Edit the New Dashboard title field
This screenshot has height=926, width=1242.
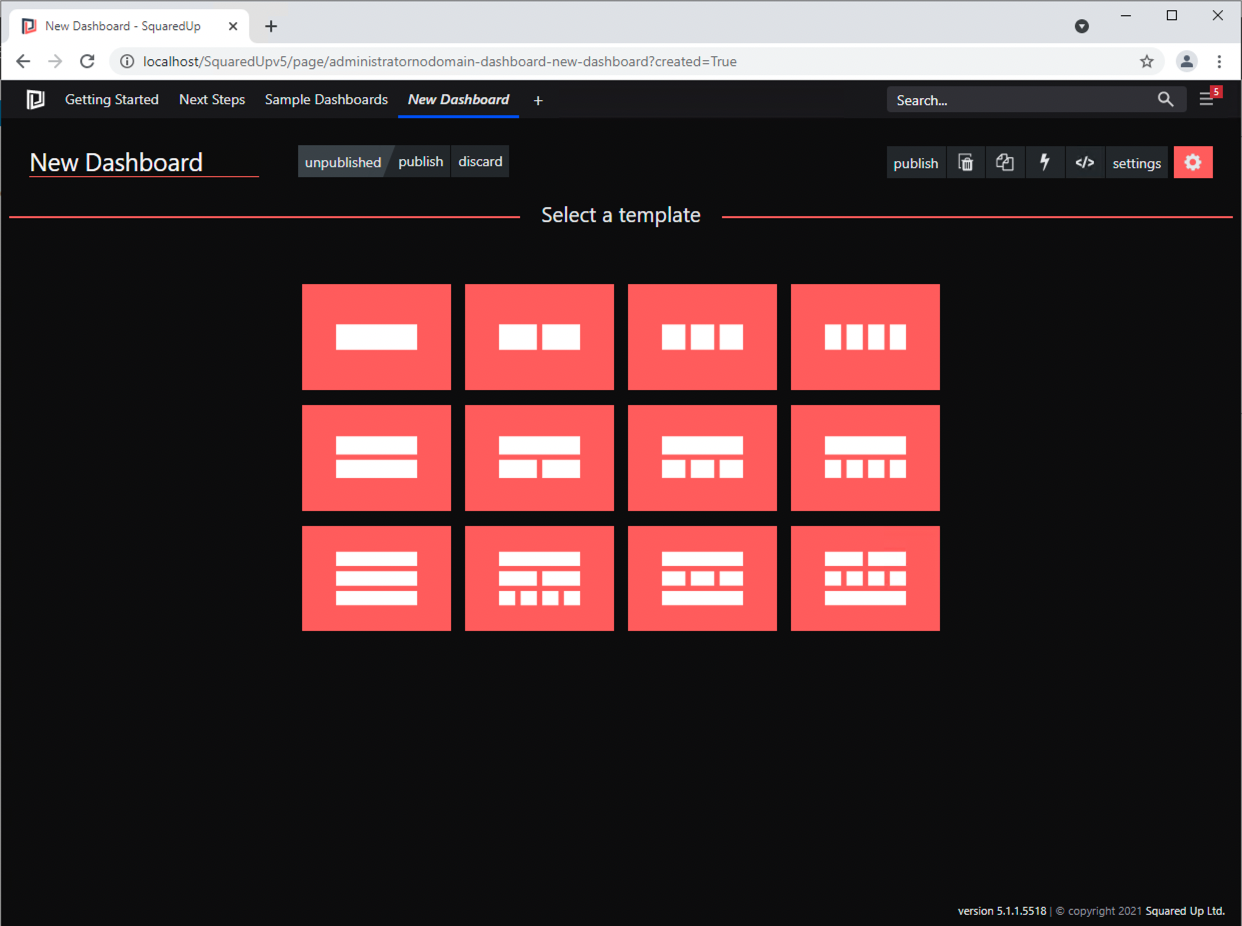[144, 162]
